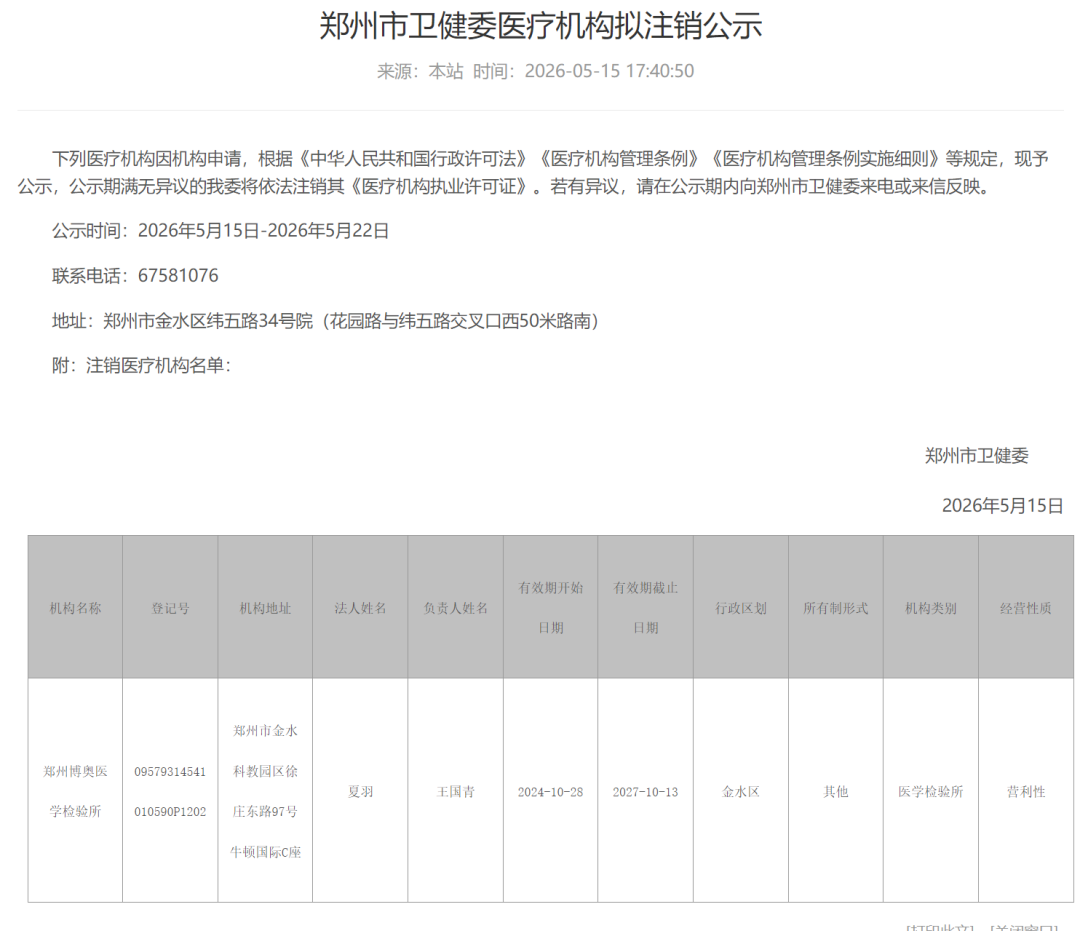Click the registration number cell 09579314541010590P1202

pos(170,791)
